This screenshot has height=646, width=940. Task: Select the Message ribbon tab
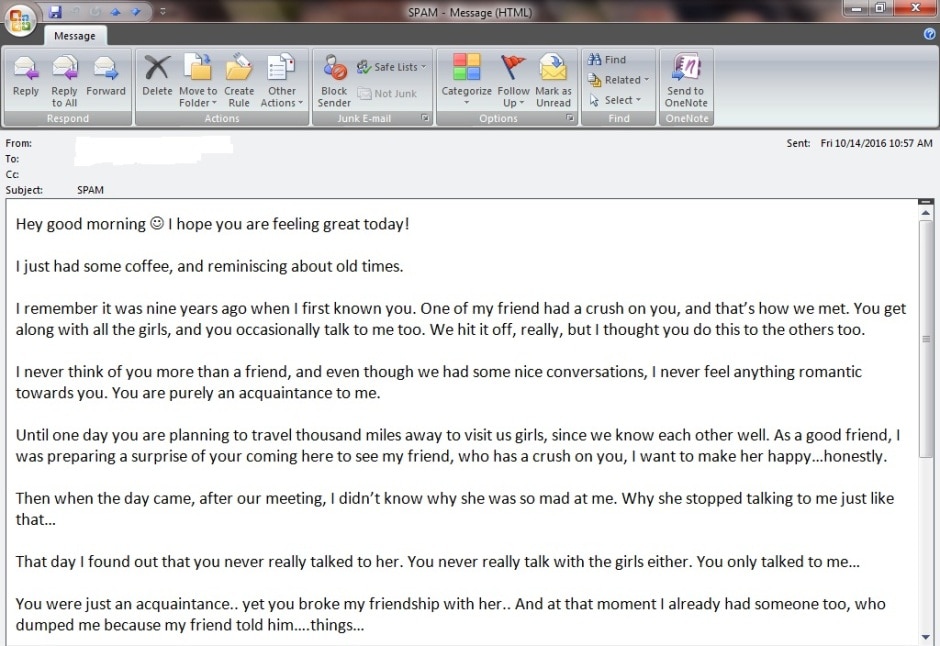75,36
